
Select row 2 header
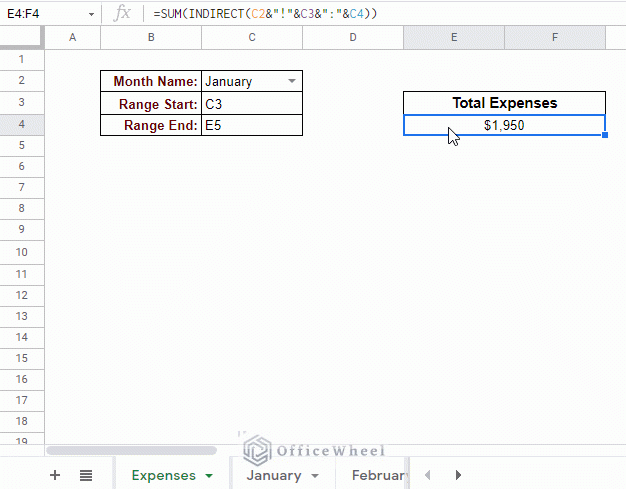[22, 81]
